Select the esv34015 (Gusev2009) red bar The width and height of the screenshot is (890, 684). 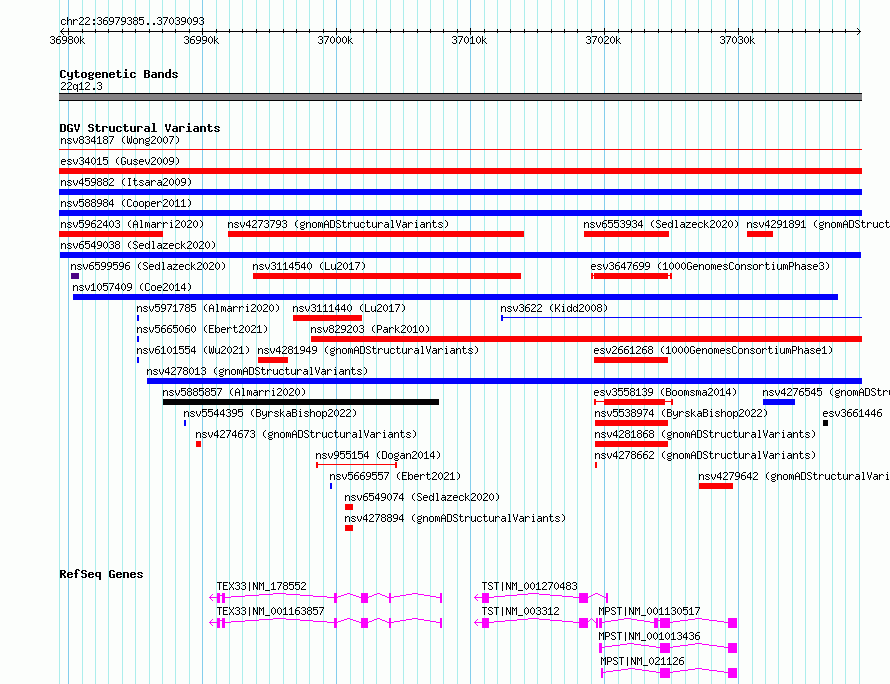[x=460, y=171]
